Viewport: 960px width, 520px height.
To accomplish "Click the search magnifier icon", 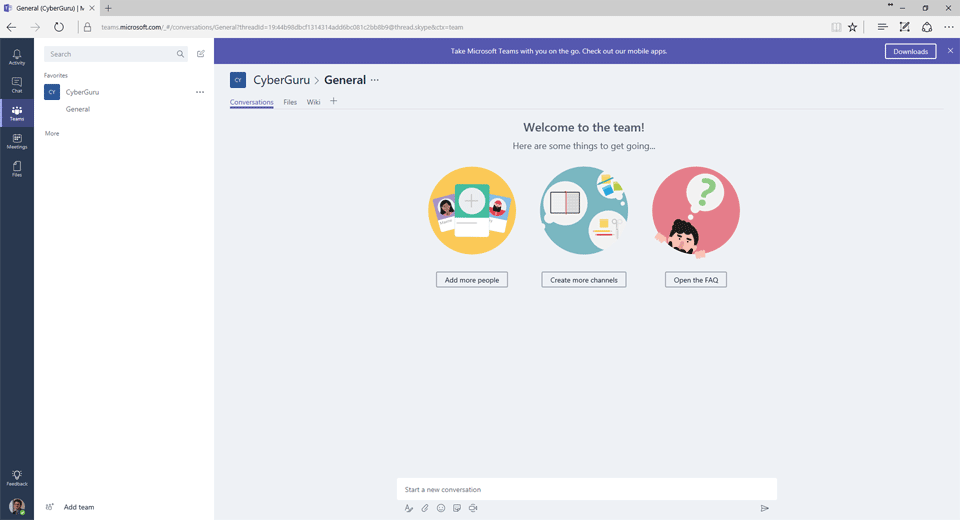I will click(181, 54).
